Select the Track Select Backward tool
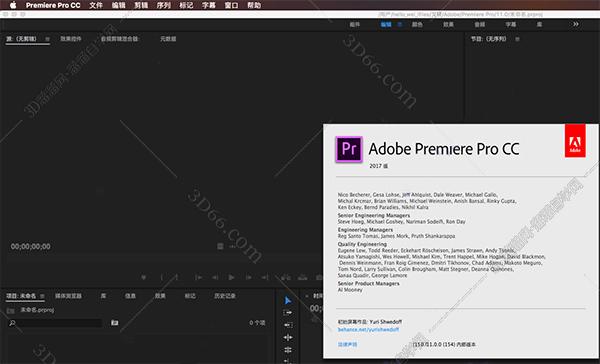Screen dimensions: 600x364 click(x=288, y=325)
